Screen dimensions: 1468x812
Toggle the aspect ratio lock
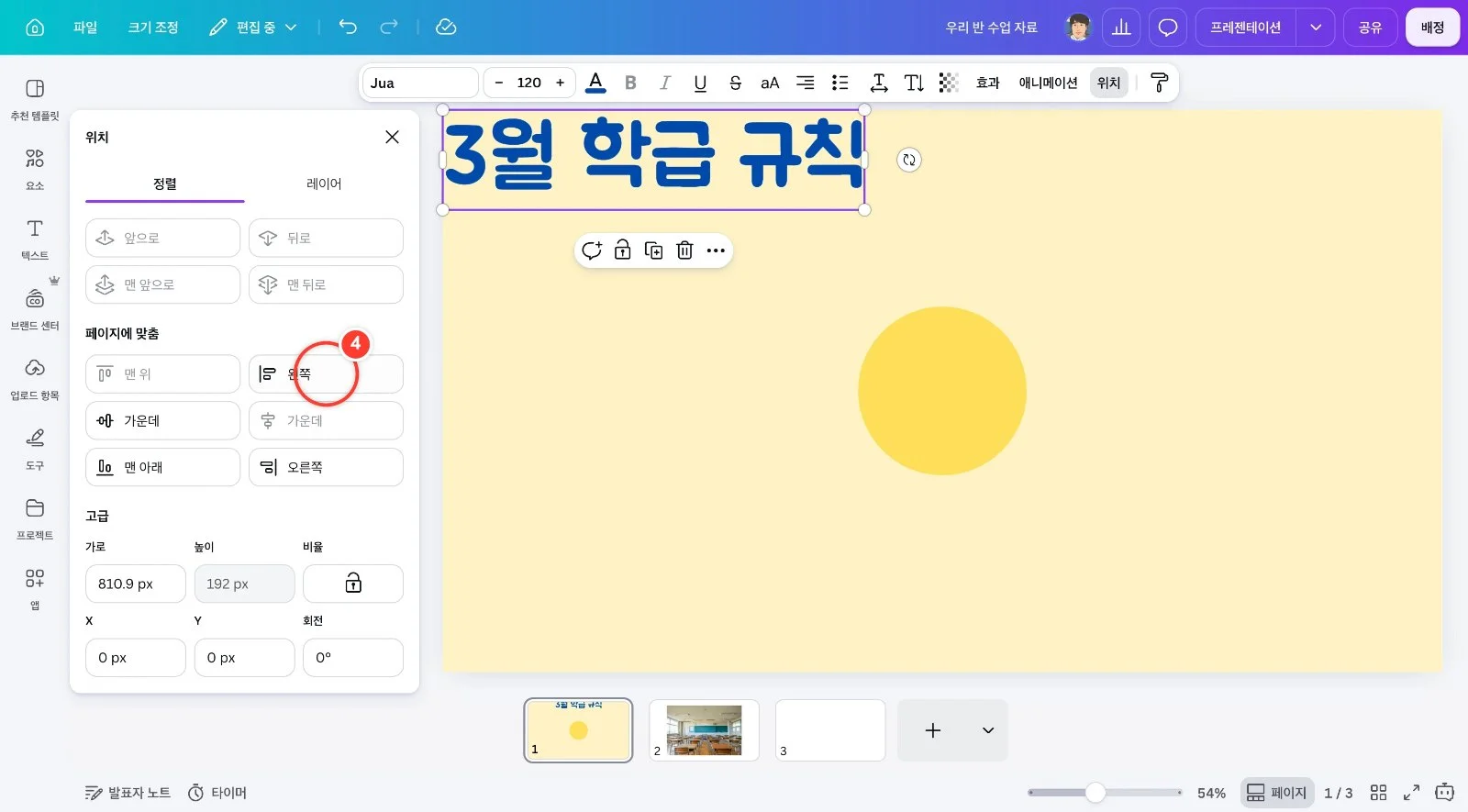coord(353,584)
